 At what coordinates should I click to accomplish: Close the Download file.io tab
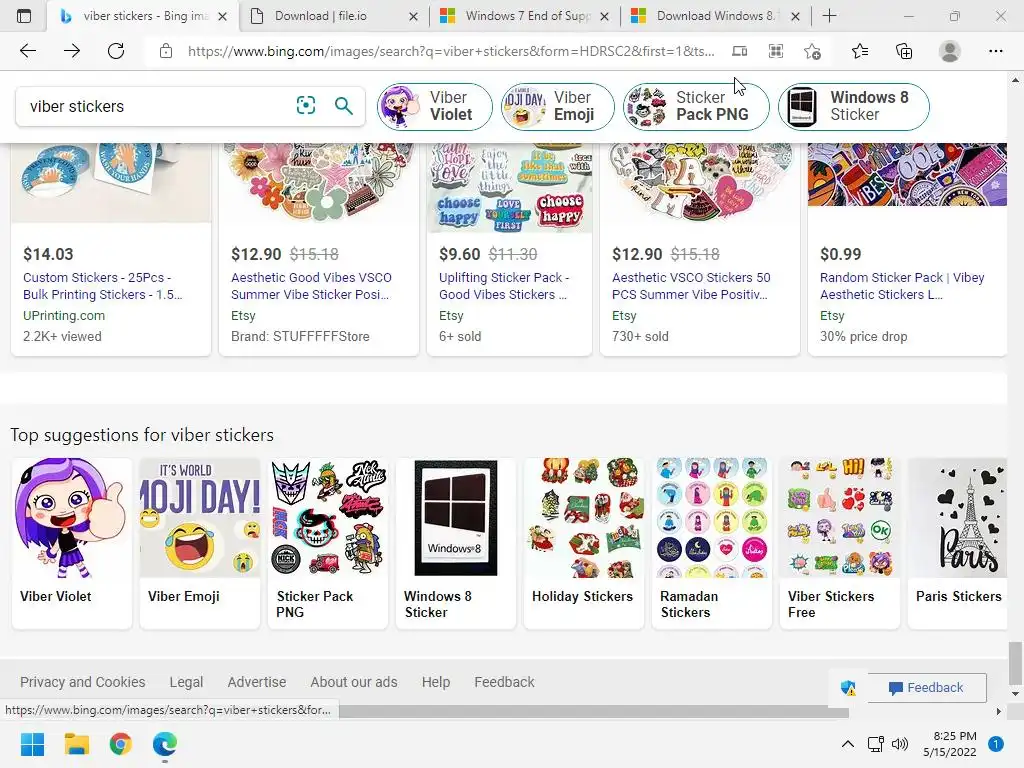(x=413, y=16)
